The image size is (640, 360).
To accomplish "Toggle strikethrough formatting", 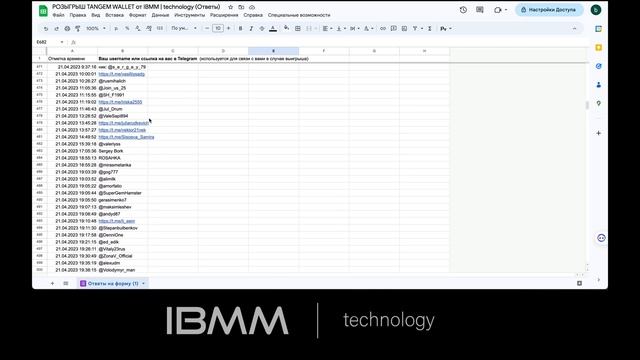I will pyautogui.click(x=262, y=29).
